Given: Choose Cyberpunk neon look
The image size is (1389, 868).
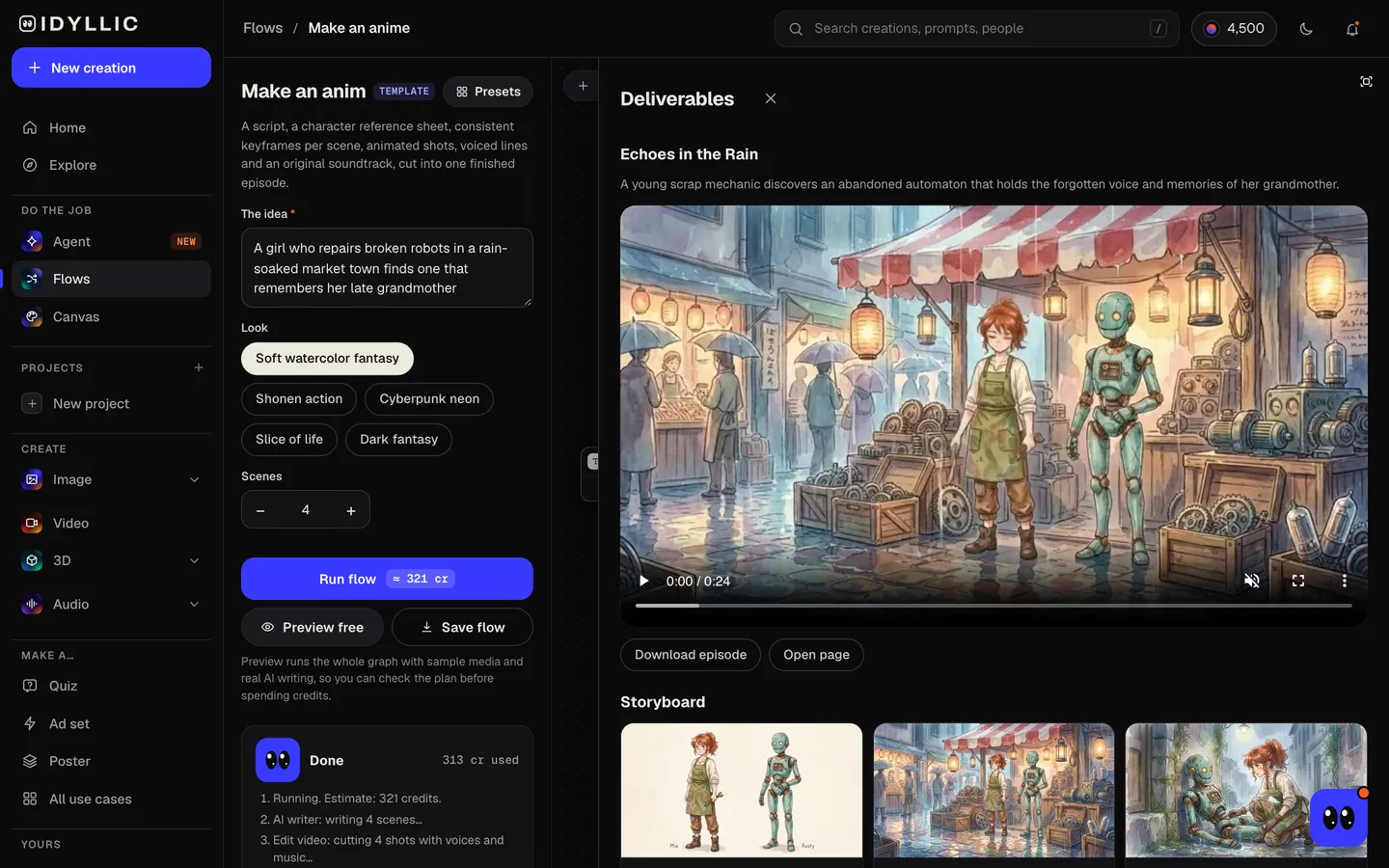Looking at the screenshot, I should tap(429, 398).
